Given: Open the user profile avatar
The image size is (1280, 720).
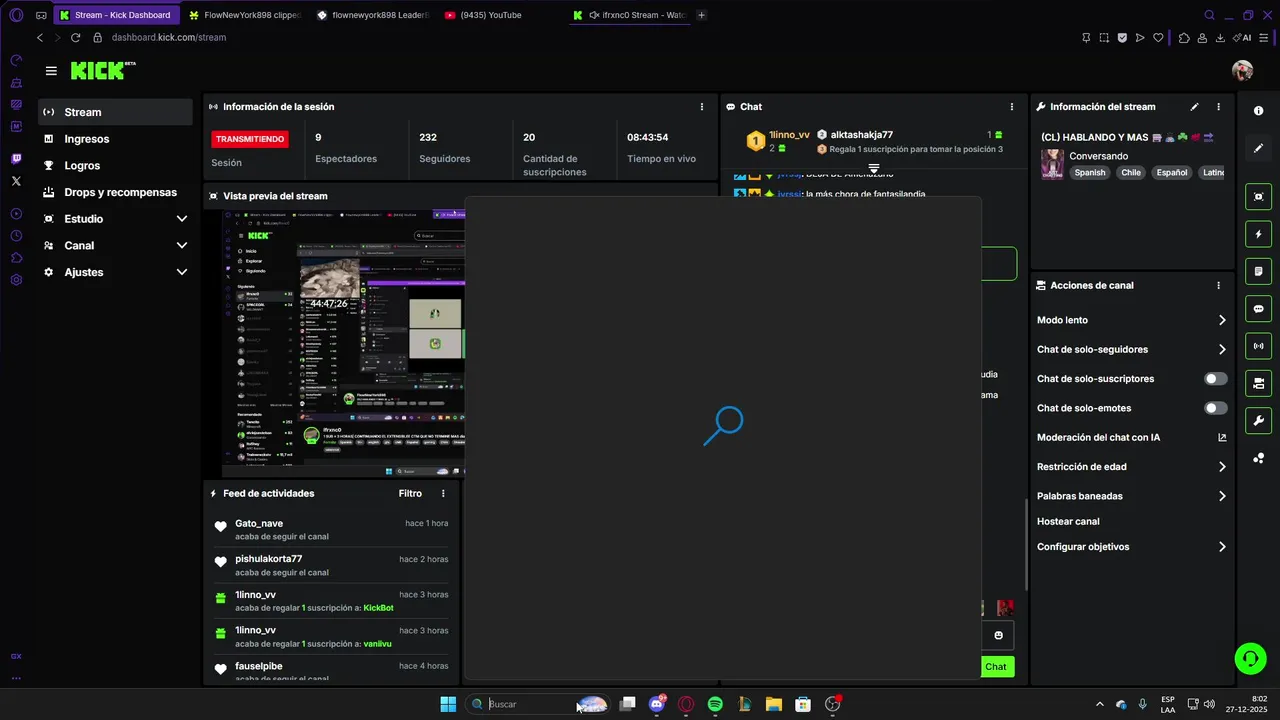Looking at the screenshot, I should 1243,70.
